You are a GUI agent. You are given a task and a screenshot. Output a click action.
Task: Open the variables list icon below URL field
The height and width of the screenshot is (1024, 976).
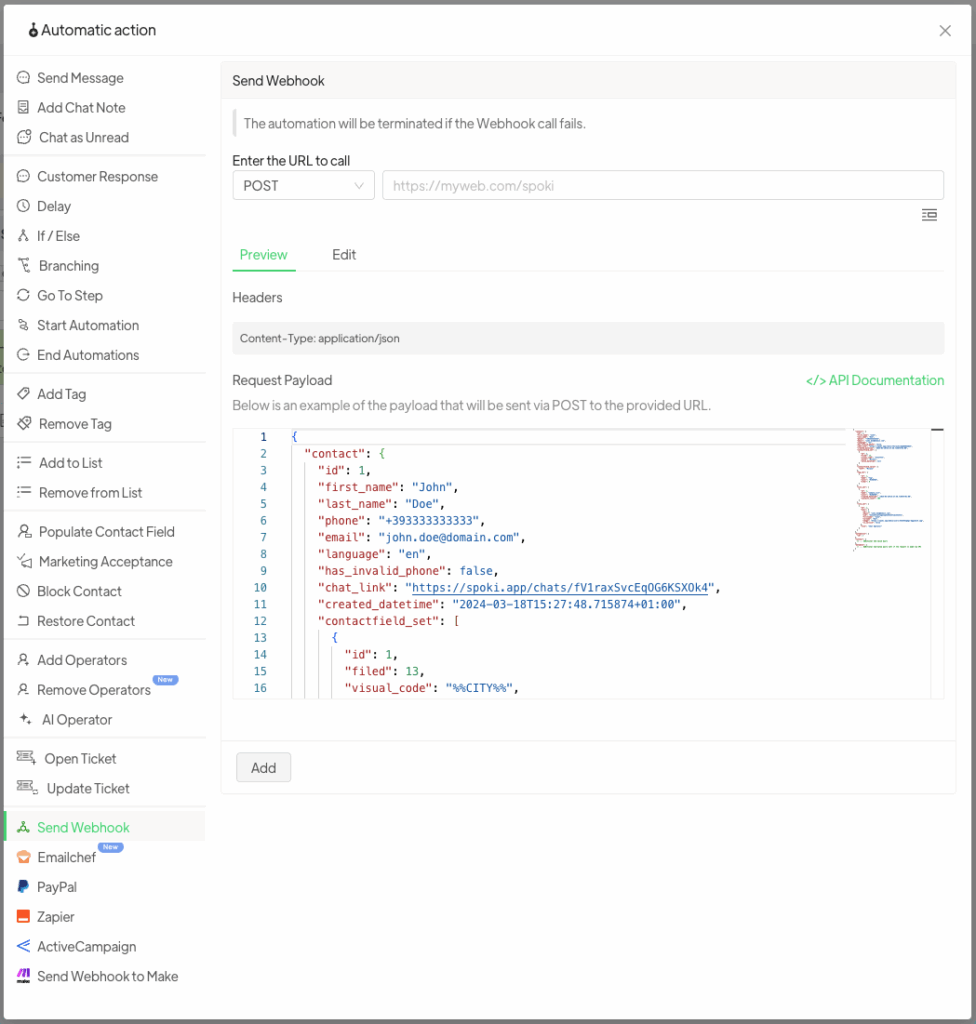point(929,215)
